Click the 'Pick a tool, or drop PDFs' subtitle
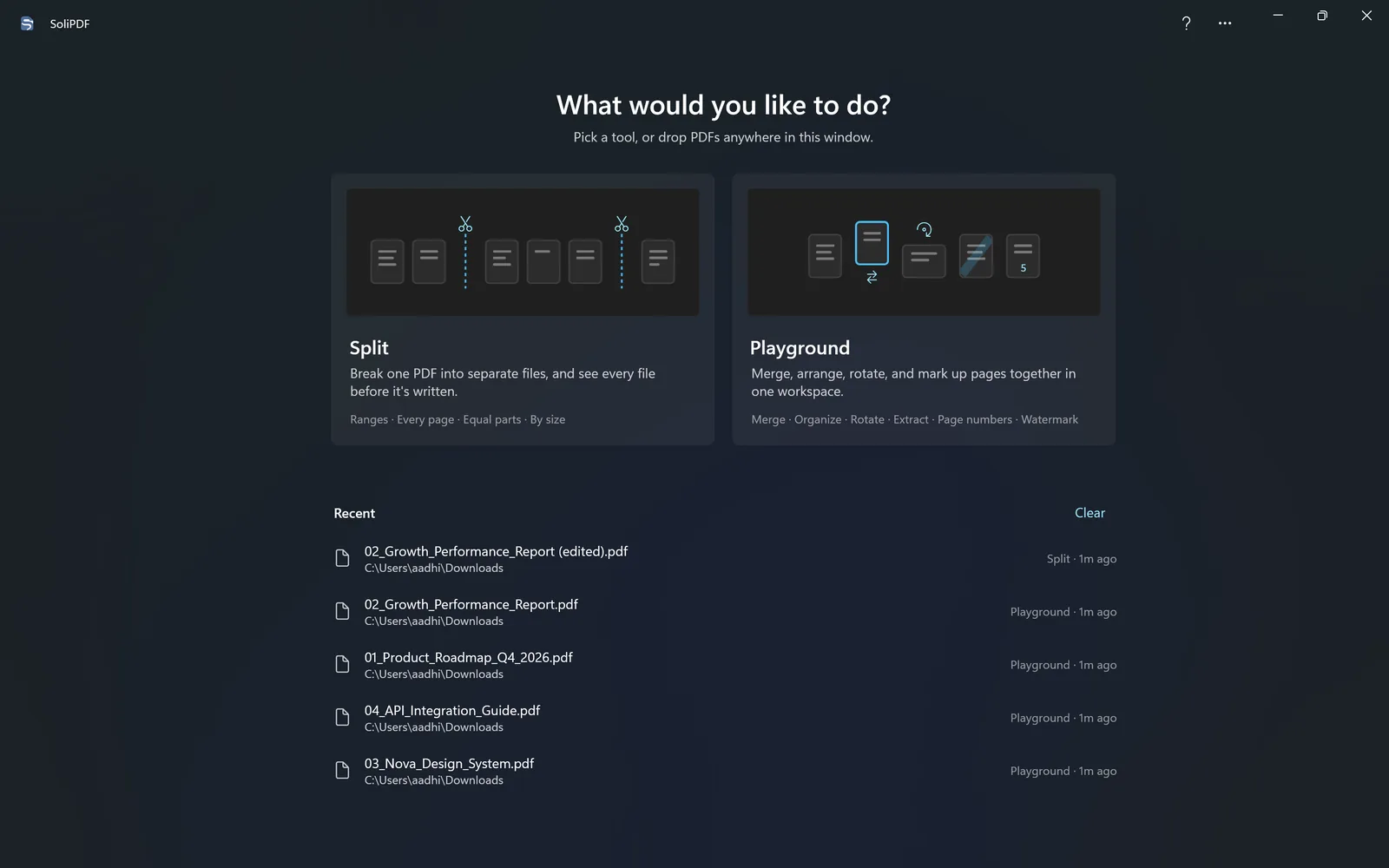This screenshot has height=868, width=1389. [x=723, y=137]
